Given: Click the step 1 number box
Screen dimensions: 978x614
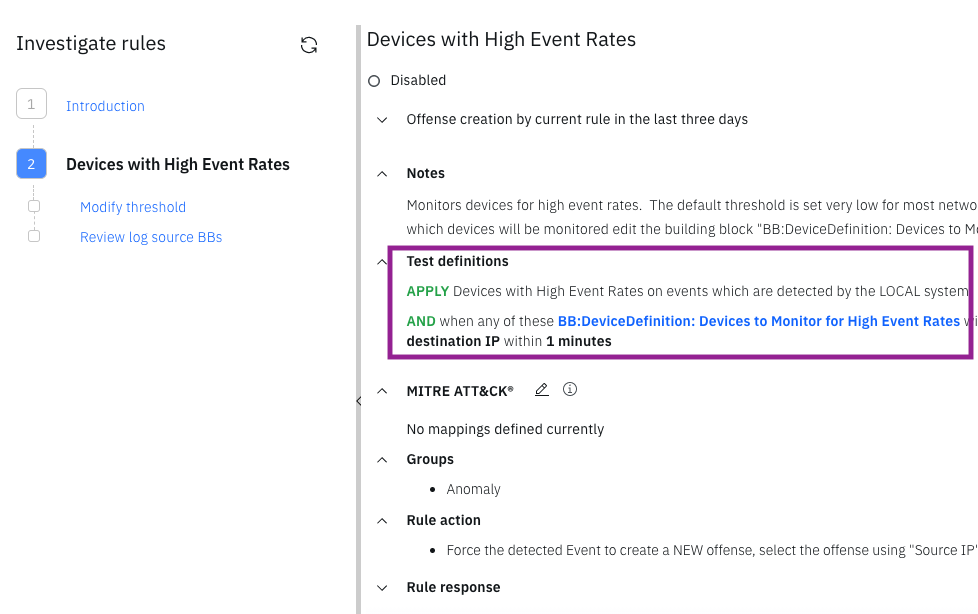Looking at the screenshot, I should (31, 104).
